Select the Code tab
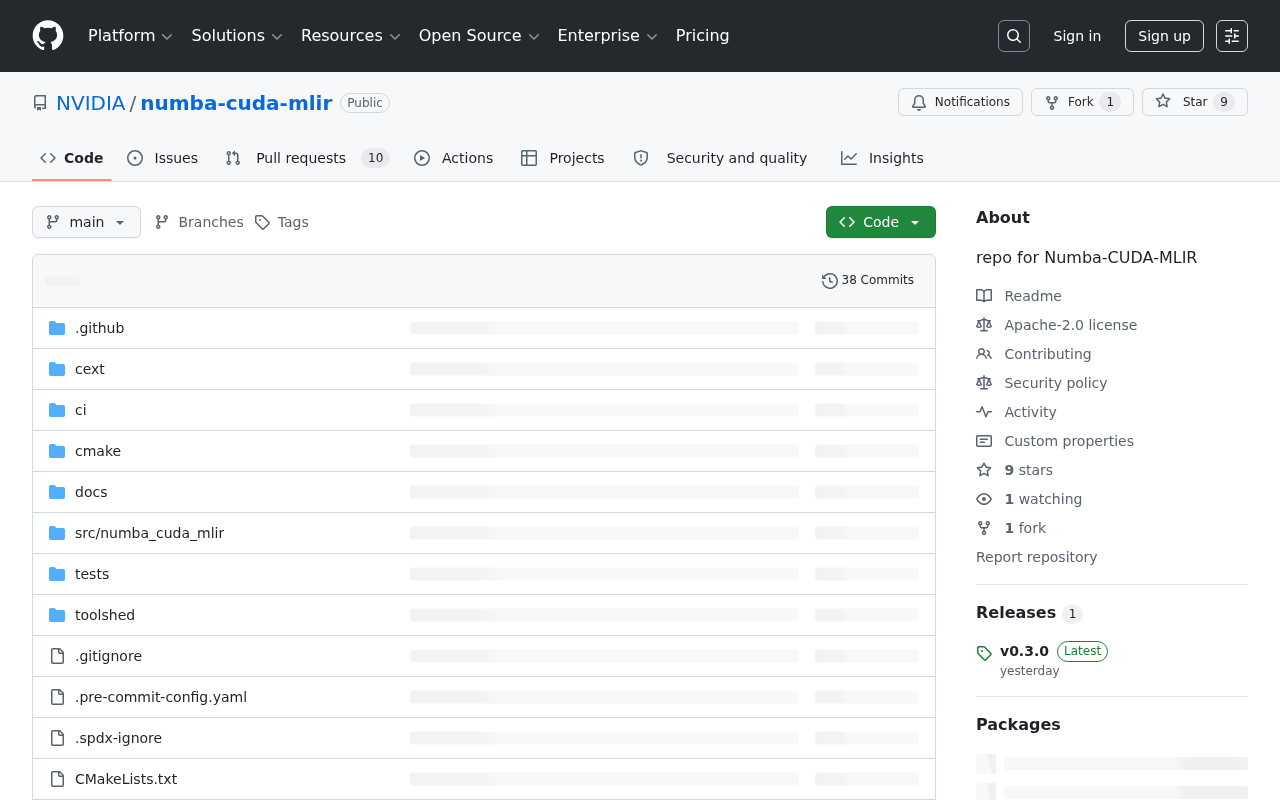 [72, 158]
